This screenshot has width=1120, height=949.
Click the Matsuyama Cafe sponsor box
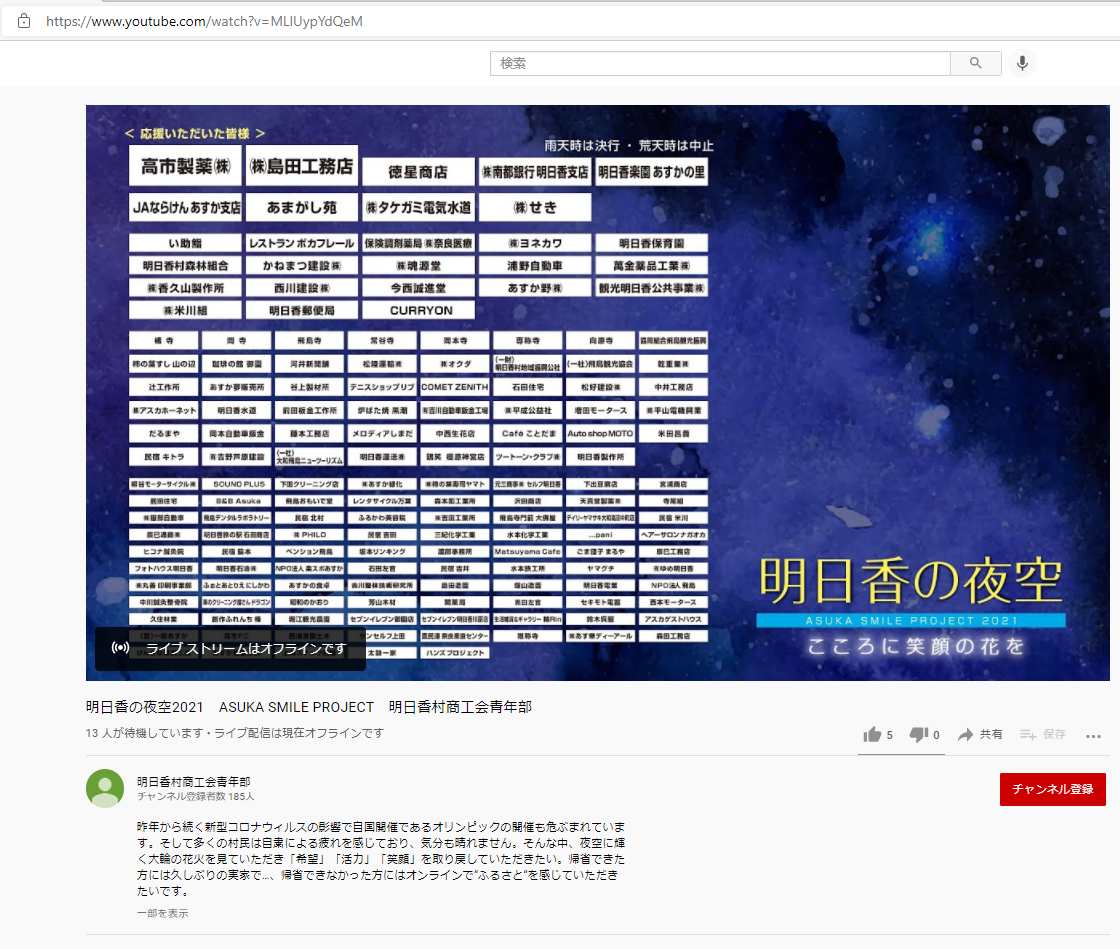(x=528, y=551)
